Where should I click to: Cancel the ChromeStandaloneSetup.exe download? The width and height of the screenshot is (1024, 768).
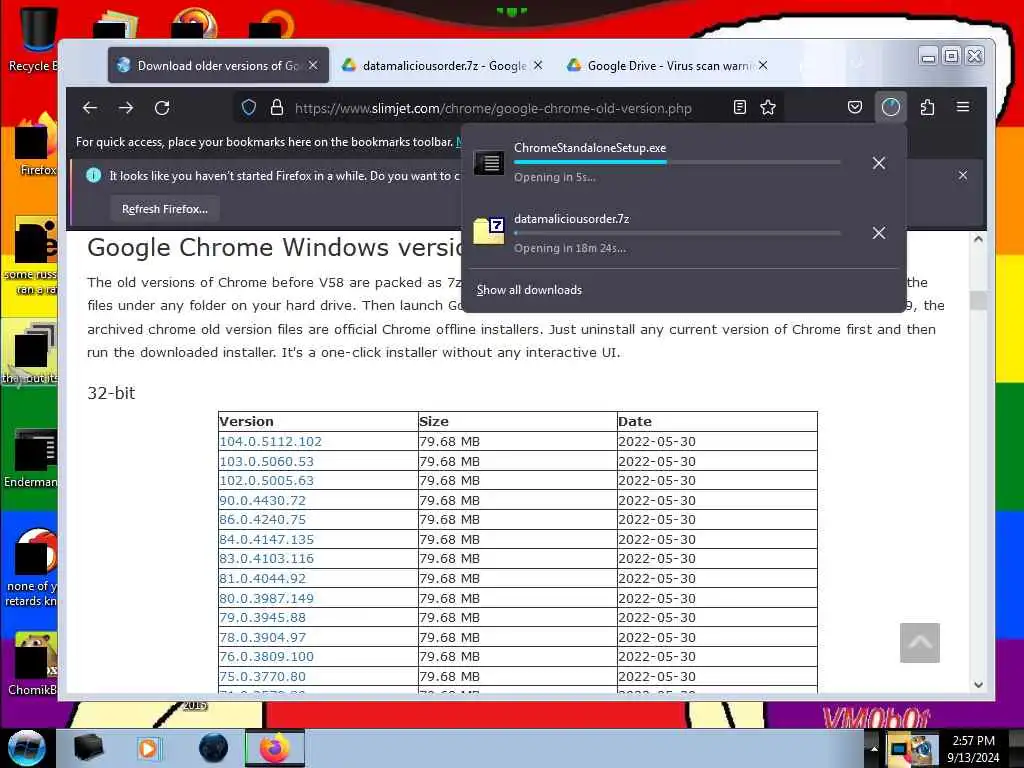(x=879, y=163)
